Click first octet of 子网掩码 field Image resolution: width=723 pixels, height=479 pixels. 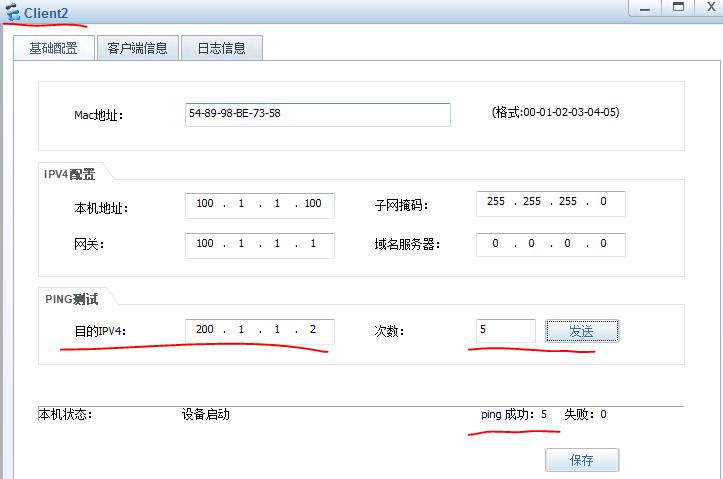tap(496, 202)
